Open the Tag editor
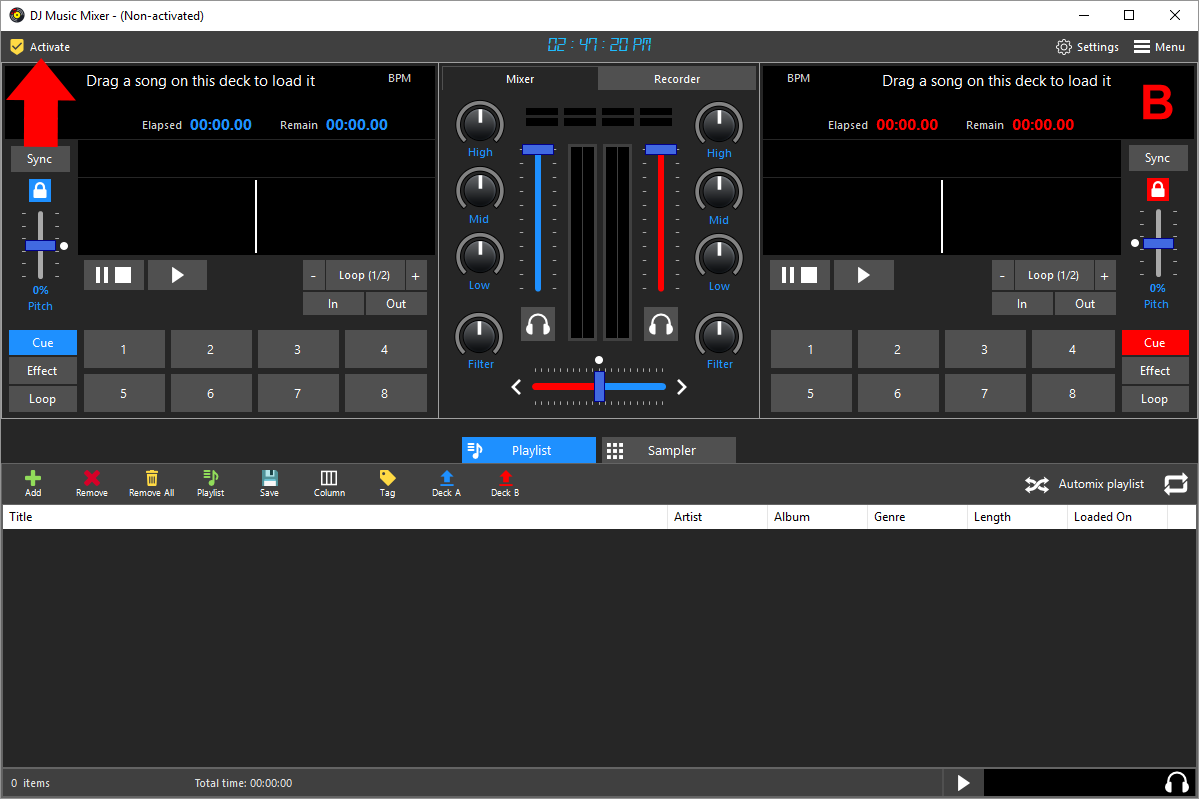The height and width of the screenshot is (799, 1199). point(387,483)
